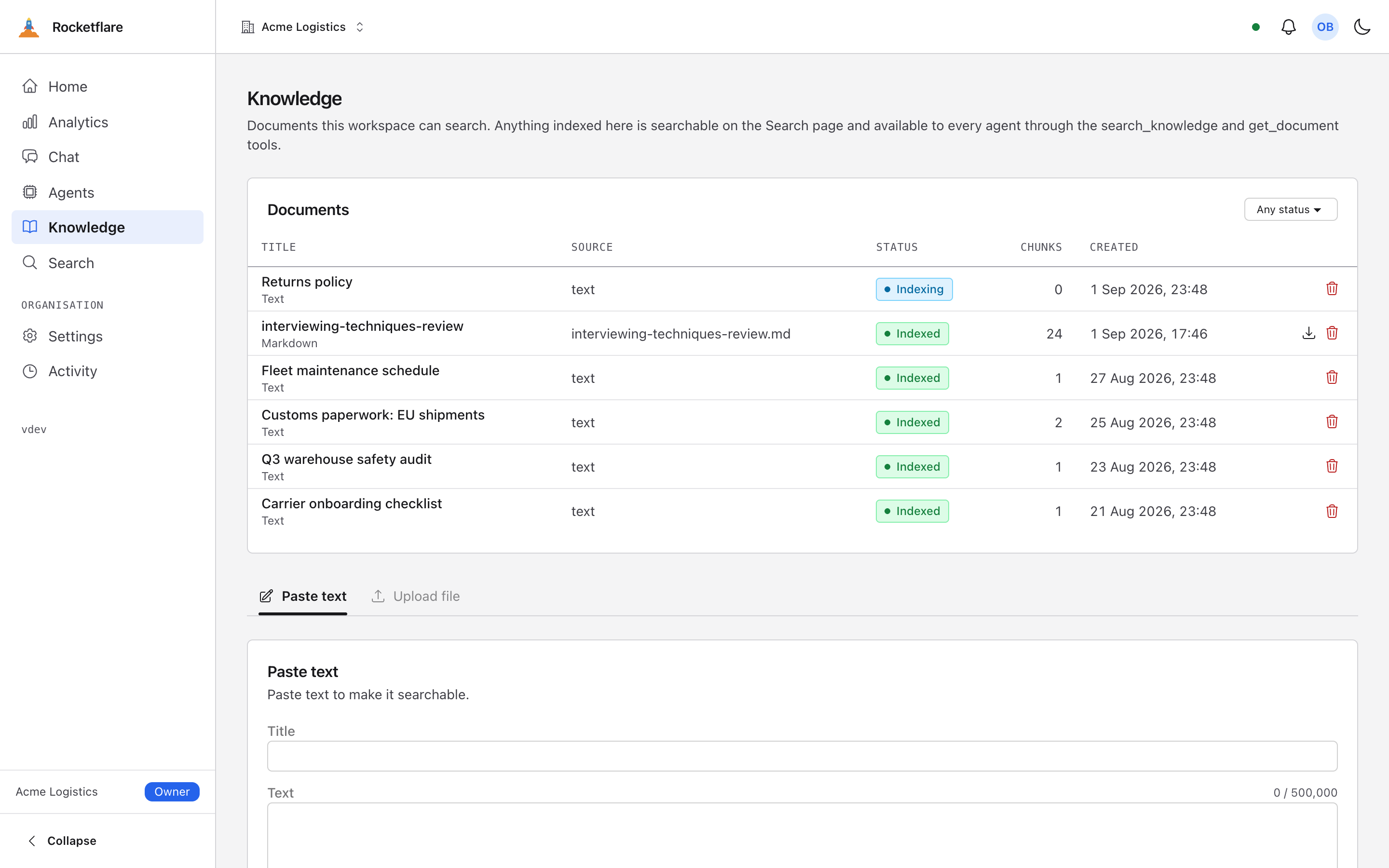The width and height of the screenshot is (1389, 868).
Task: Click the Owner role badge
Action: (172, 792)
